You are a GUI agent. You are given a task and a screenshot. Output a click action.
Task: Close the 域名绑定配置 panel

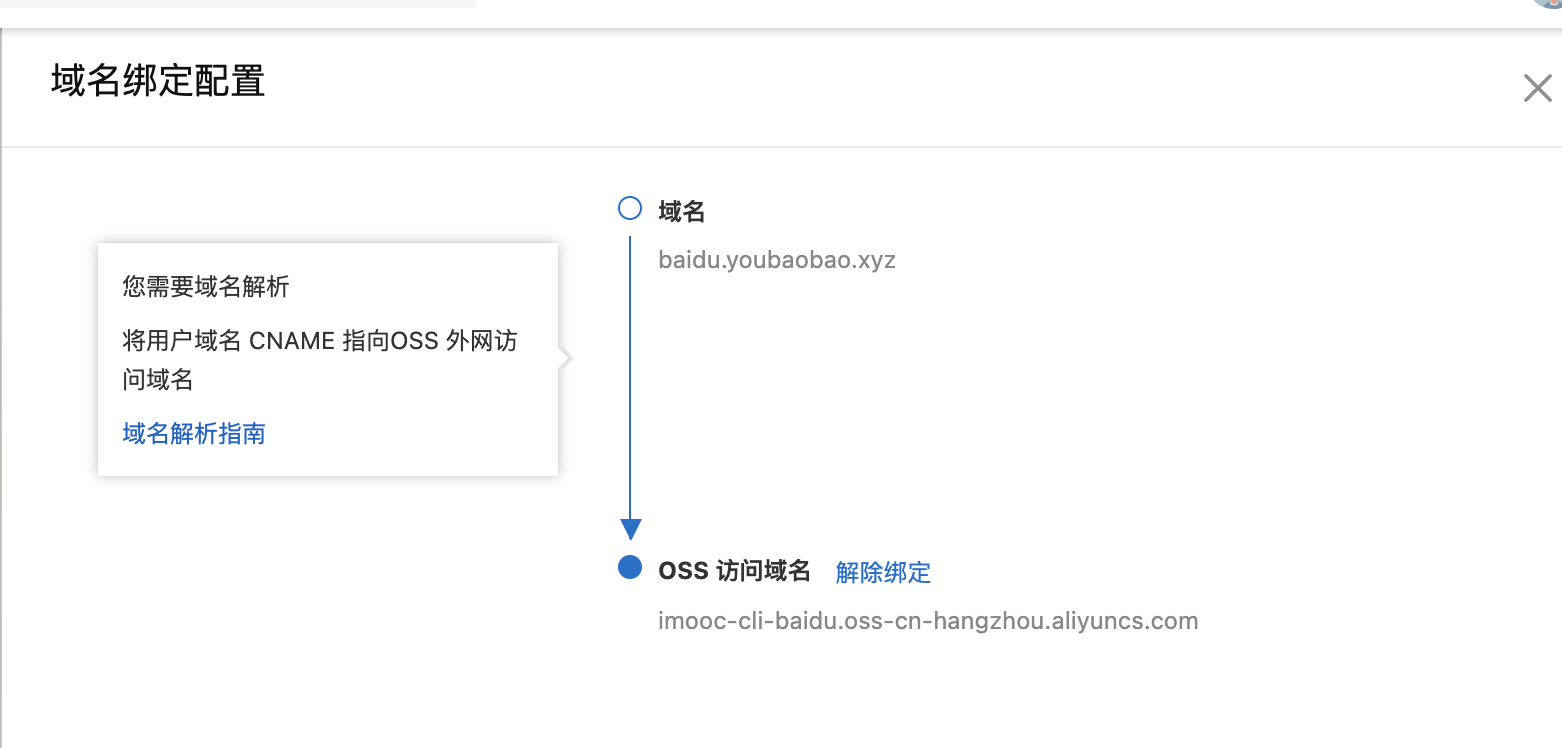[1537, 88]
